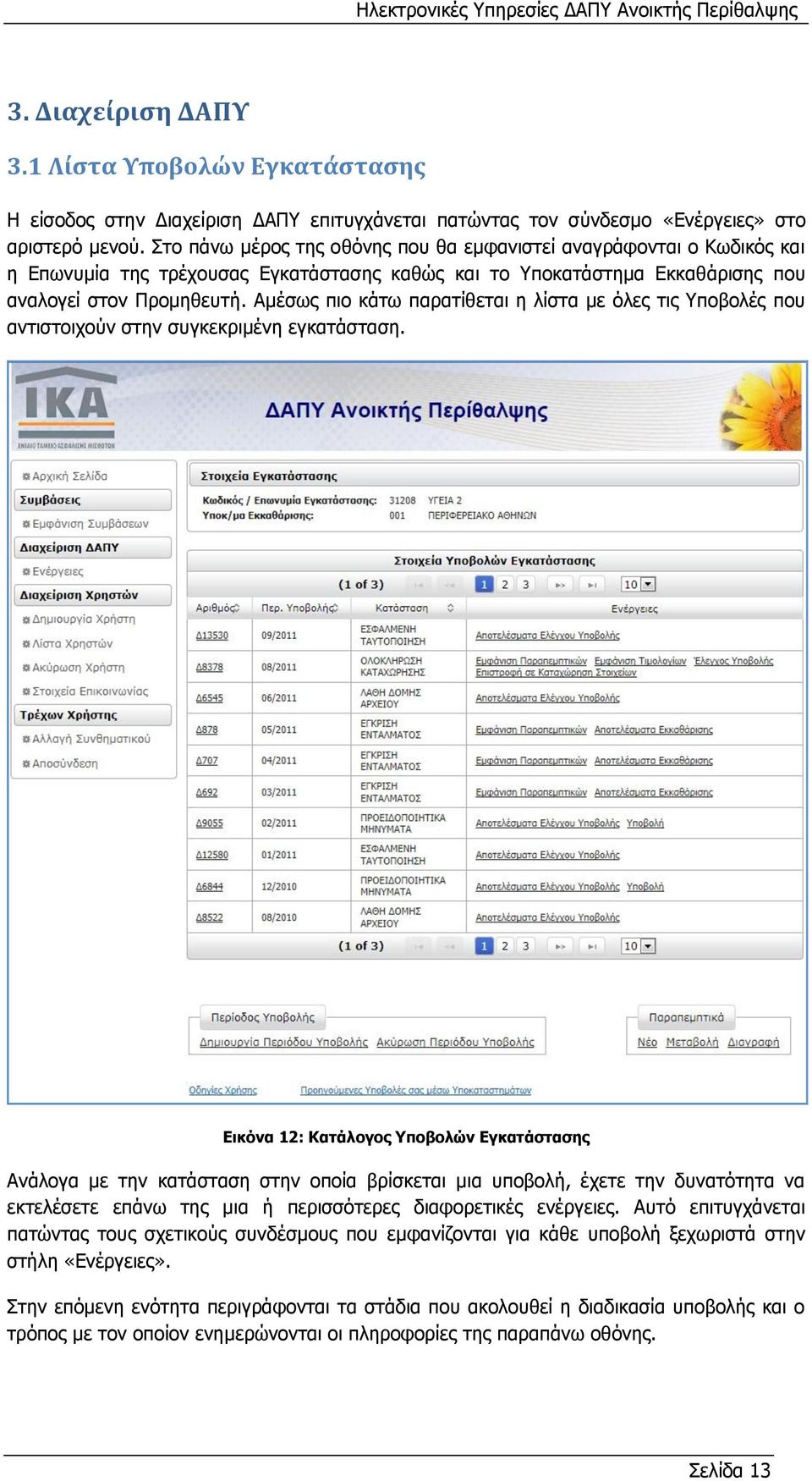812x1481 pixels.
Task: Open submission number Δ707
Action: point(207,761)
